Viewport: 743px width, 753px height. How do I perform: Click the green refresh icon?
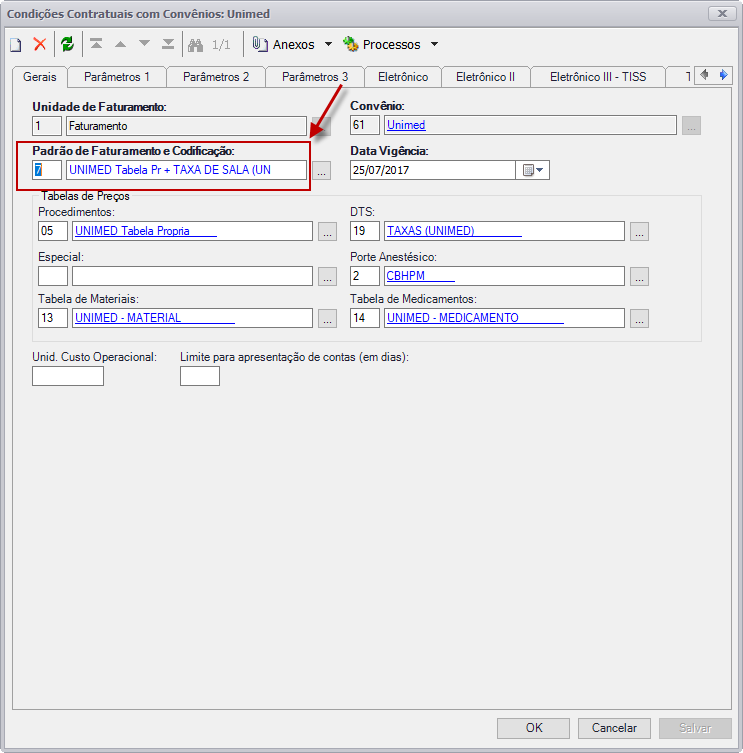[67, 44]
